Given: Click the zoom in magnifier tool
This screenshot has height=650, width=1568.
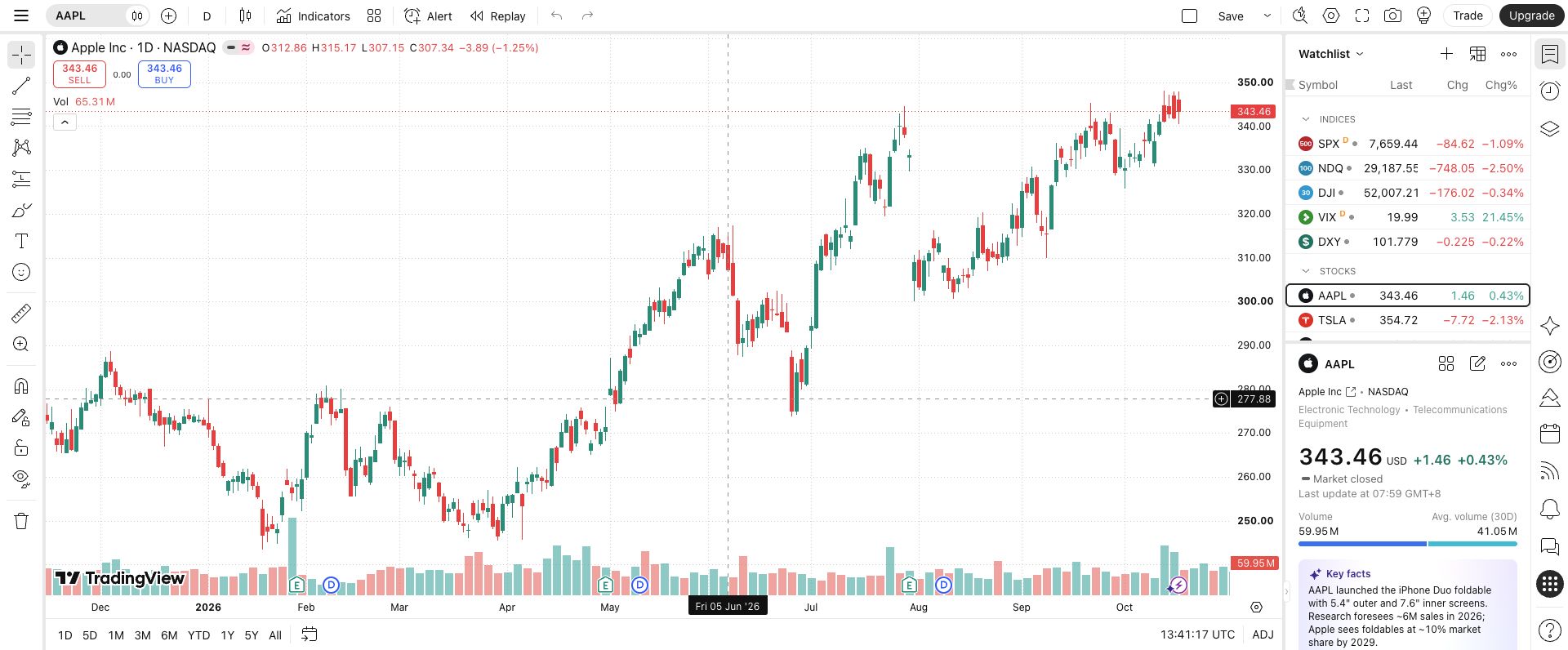Looking at the screenshot, I should pos(21,344).
